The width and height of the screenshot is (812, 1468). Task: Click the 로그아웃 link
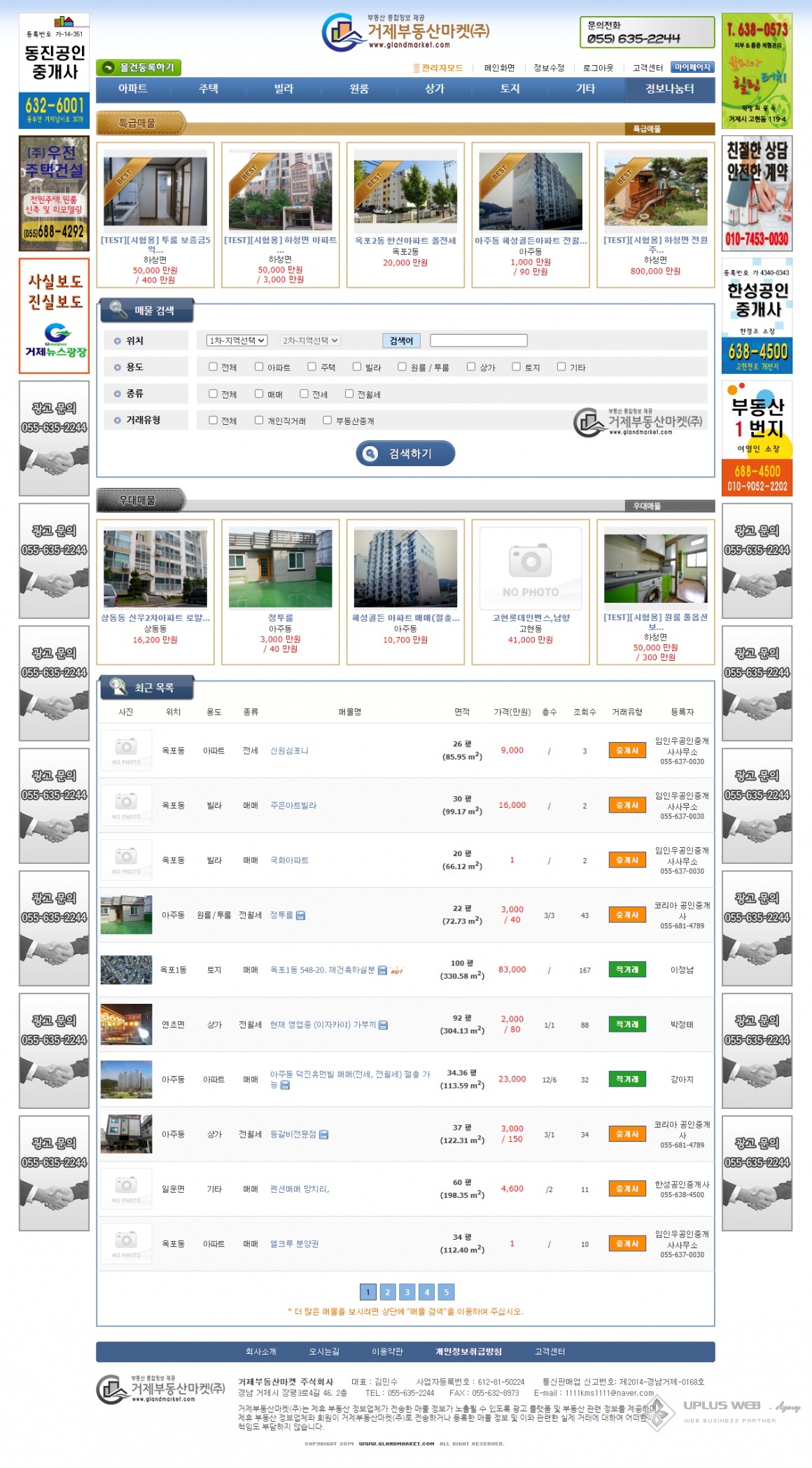point(598,68)
